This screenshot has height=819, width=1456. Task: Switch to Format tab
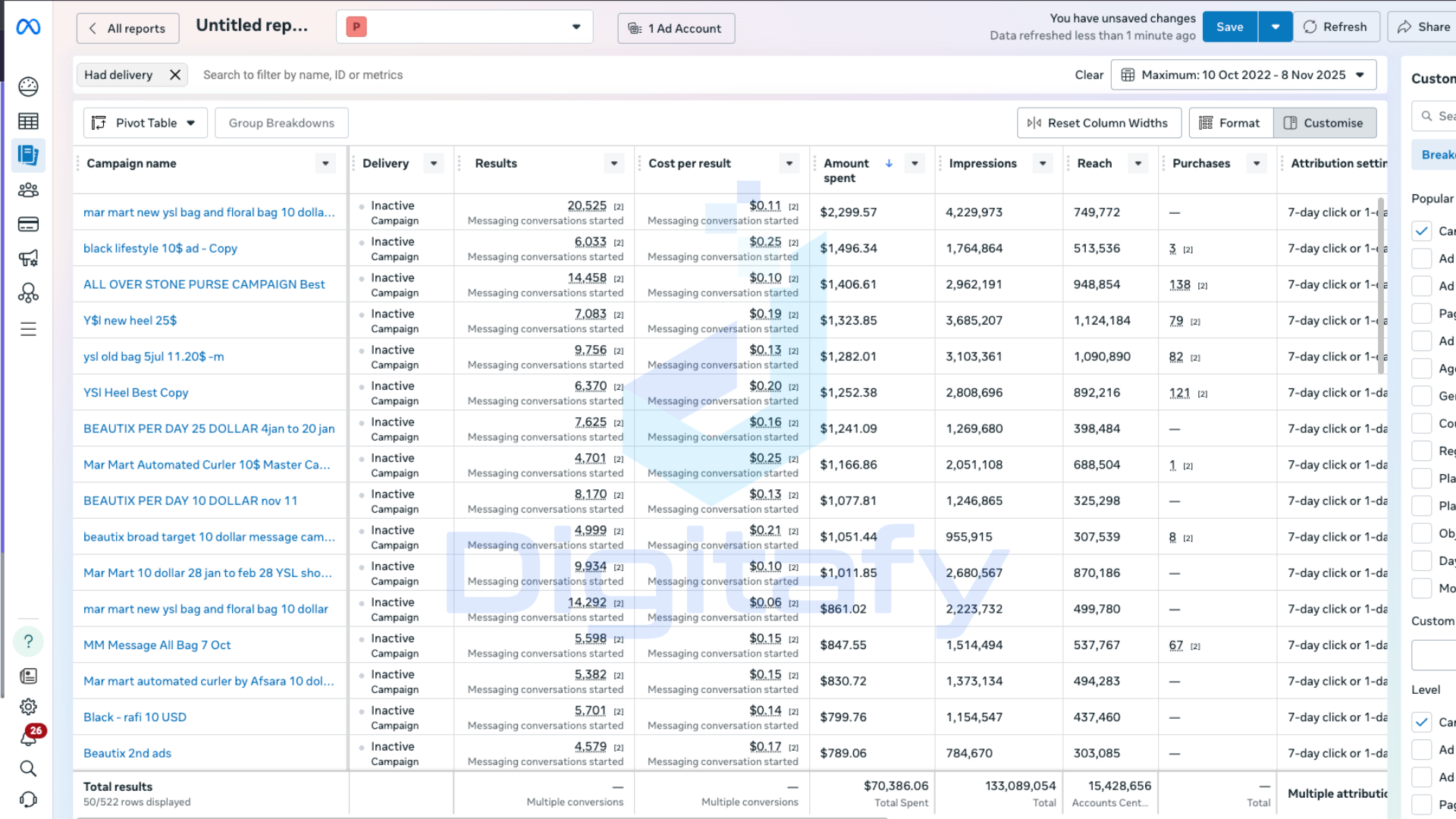[1231, 123]
